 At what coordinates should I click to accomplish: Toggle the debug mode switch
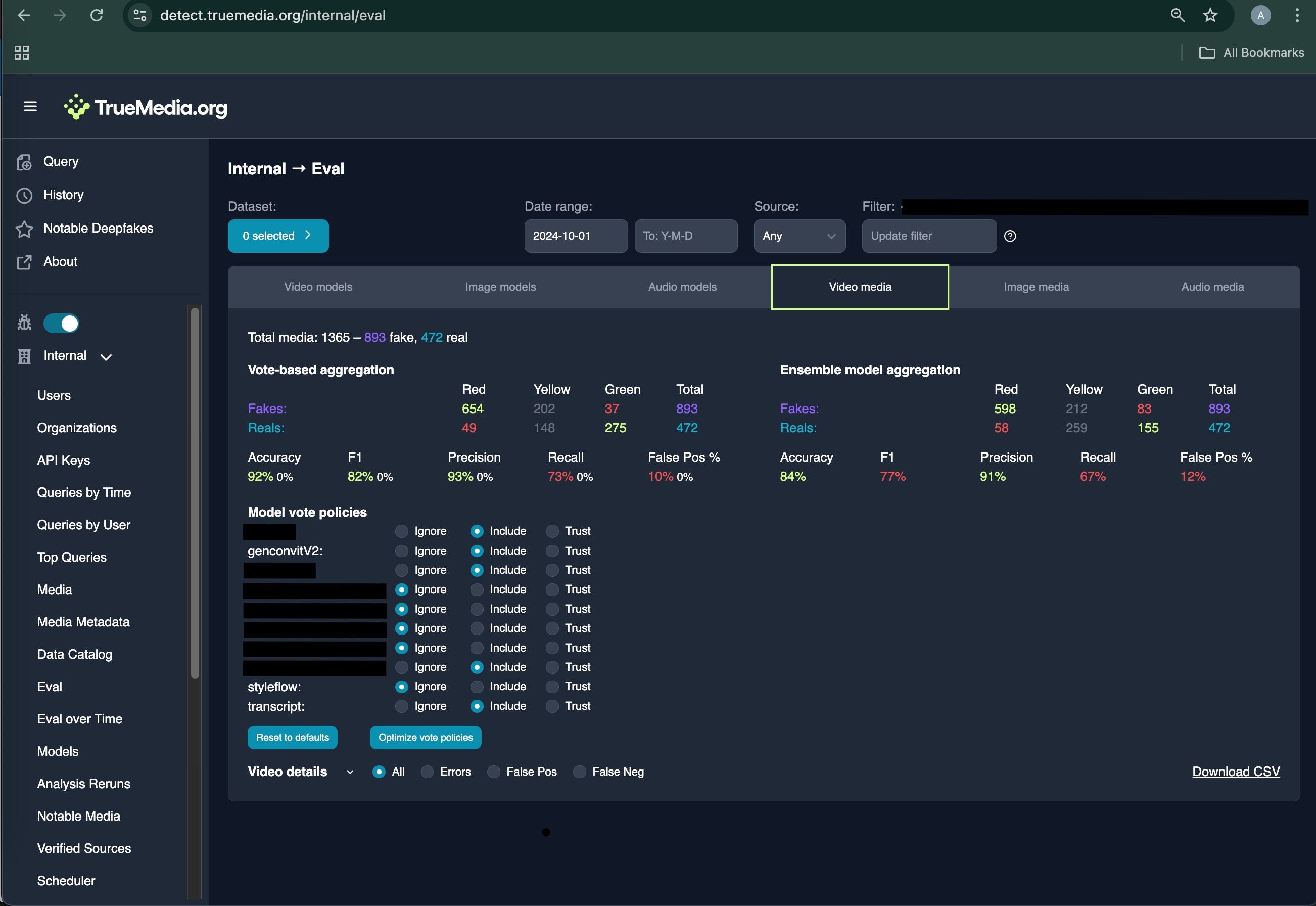pyautogui.click(x=61, y=324)
